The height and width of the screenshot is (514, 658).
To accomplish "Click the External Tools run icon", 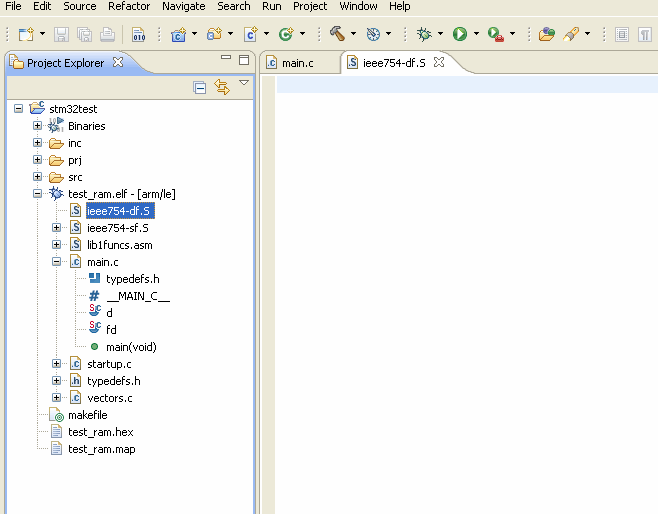I will [496, 34].
